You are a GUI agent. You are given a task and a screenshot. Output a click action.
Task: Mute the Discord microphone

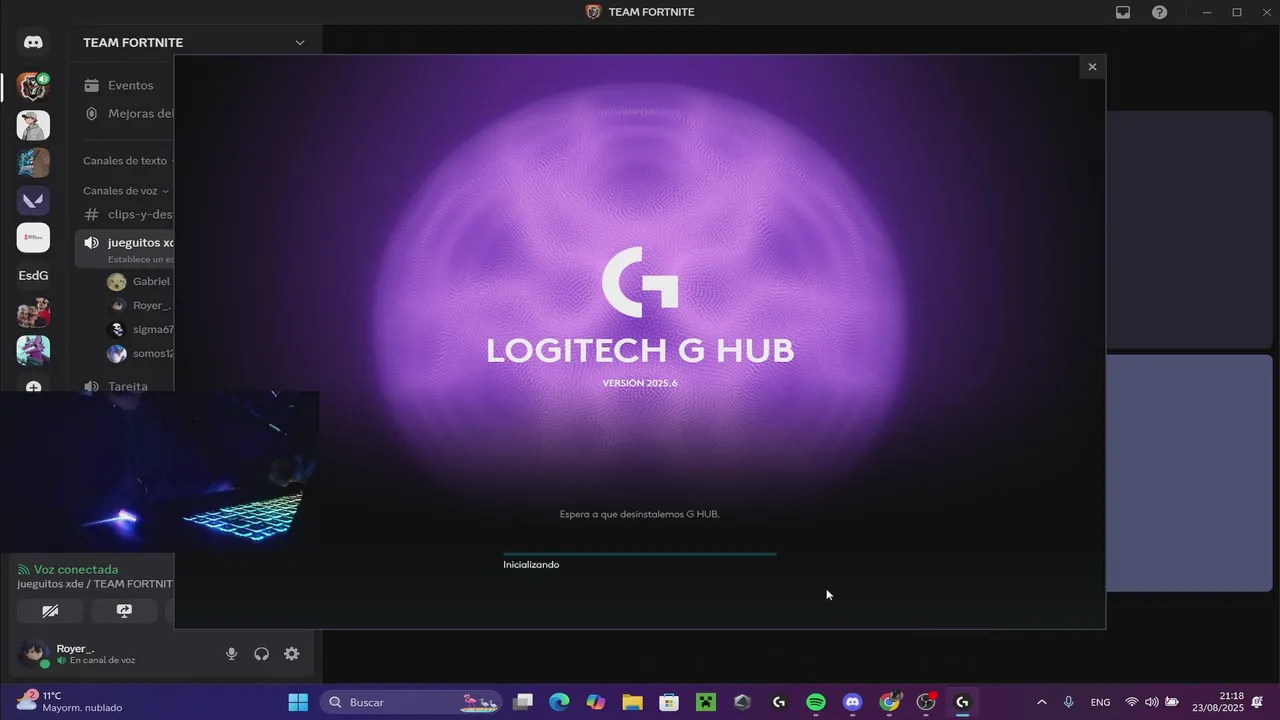coord(232,654)
